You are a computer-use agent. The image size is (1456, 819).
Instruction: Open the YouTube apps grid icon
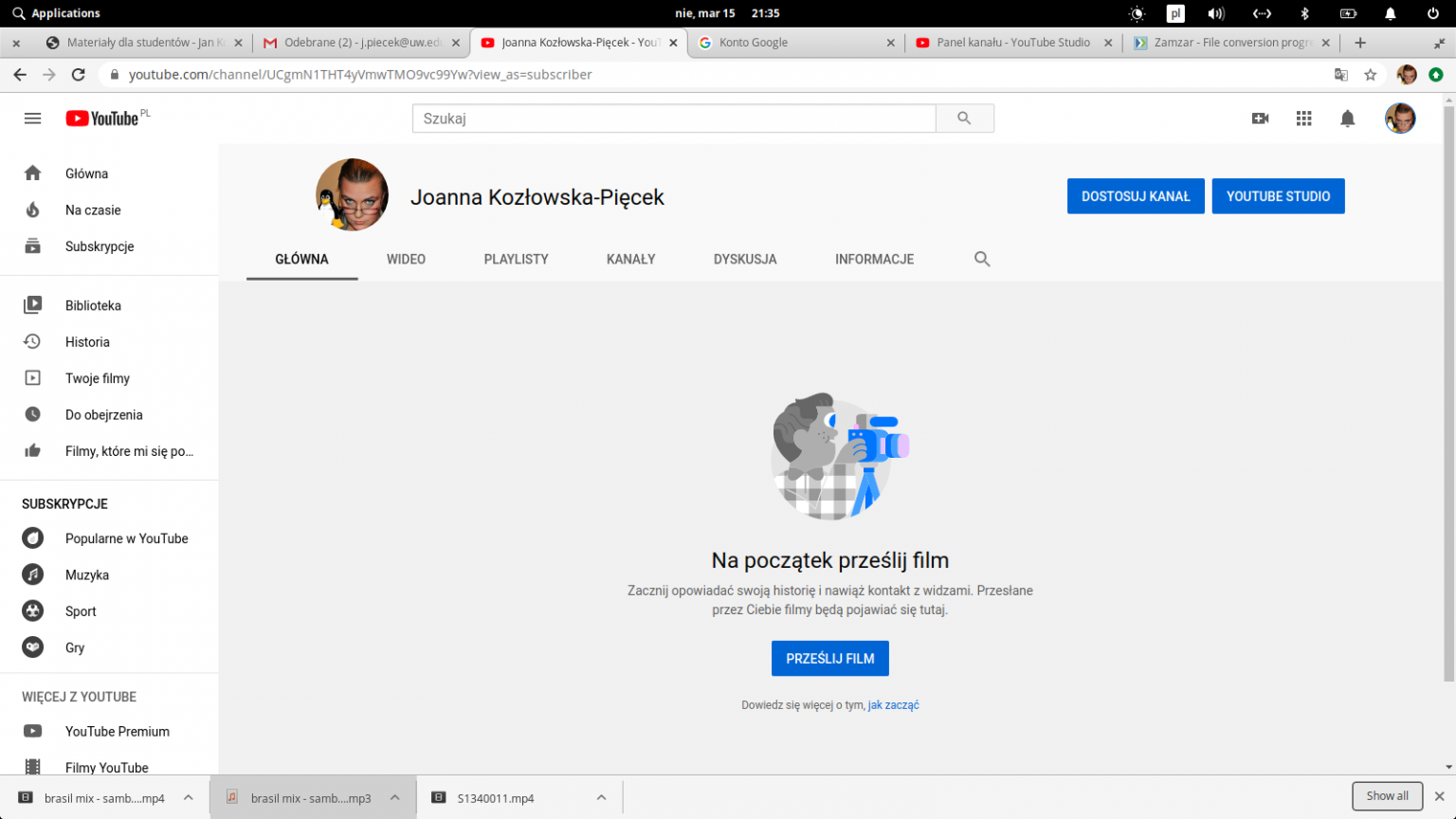click(1304, 118)
